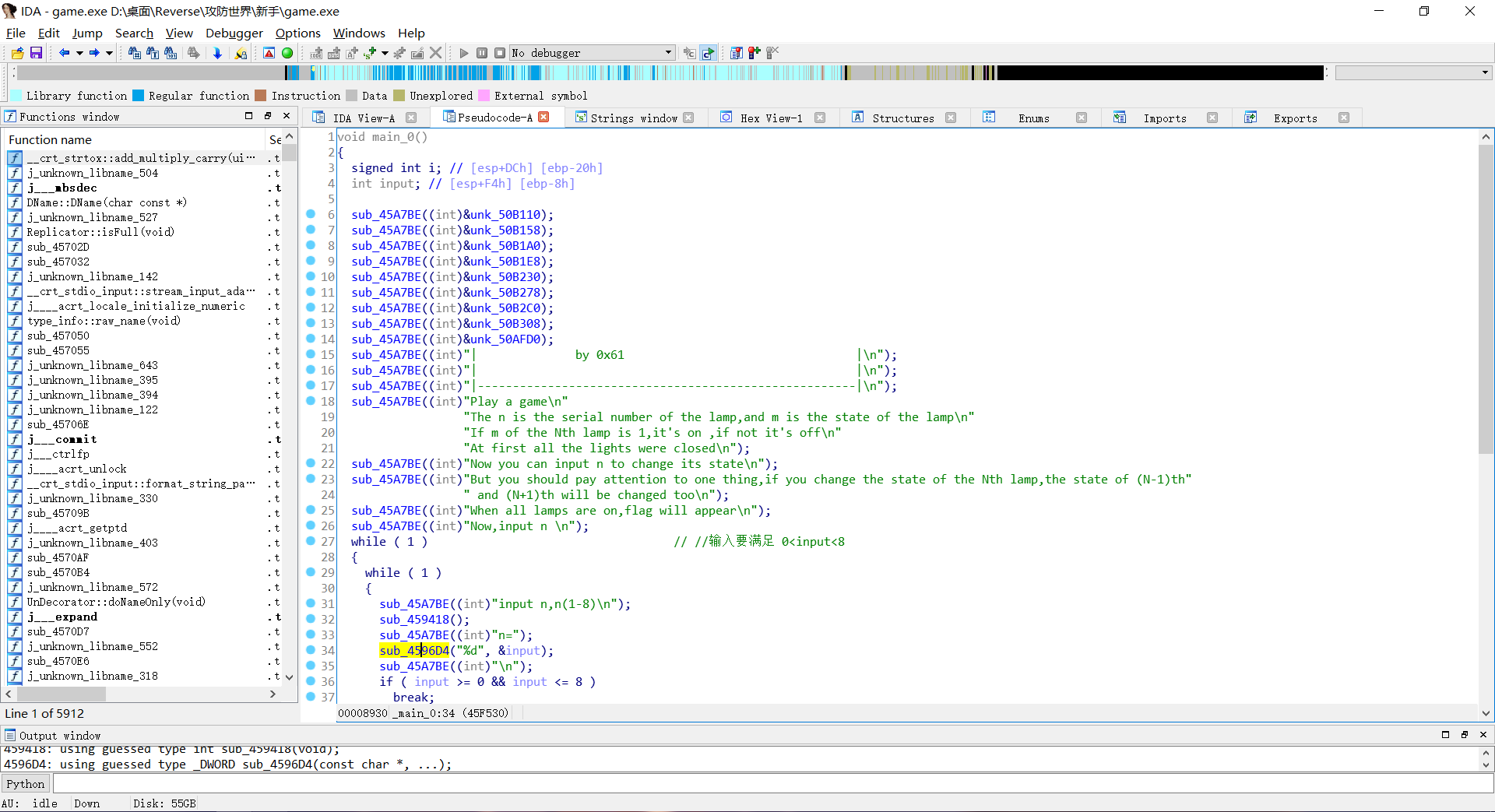
Task: Click the breakpoint list toolbar icon
Action: 736,53
